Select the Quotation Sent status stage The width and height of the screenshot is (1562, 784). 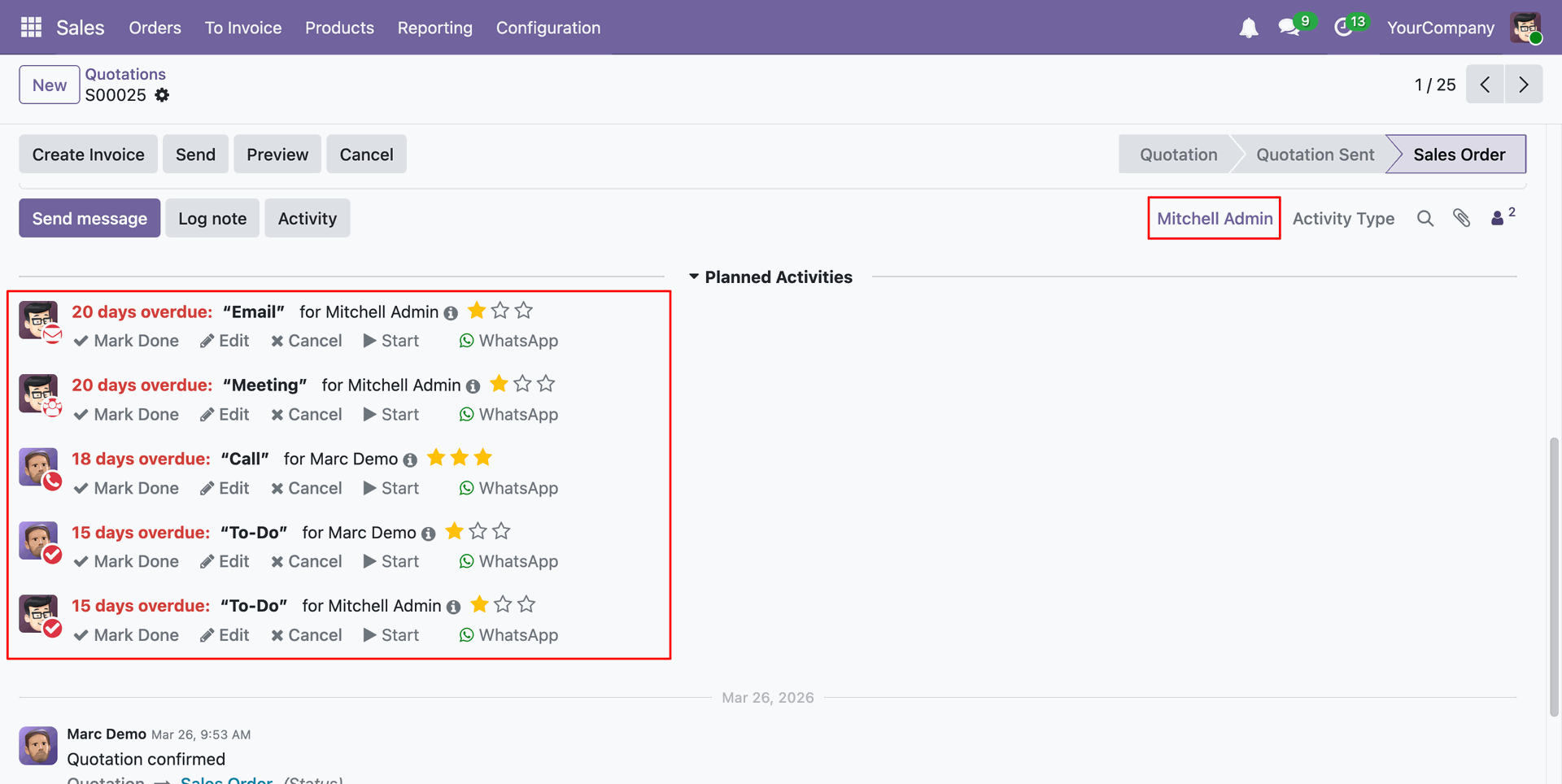click(1314, 155)
